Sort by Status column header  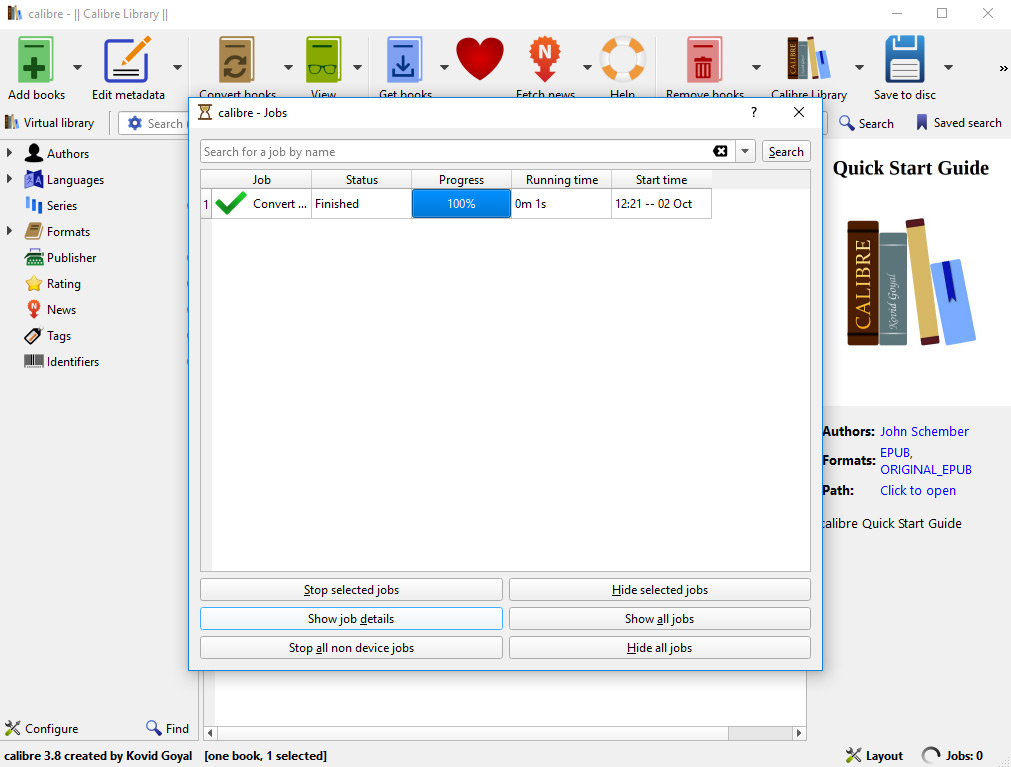pos(362,179)
